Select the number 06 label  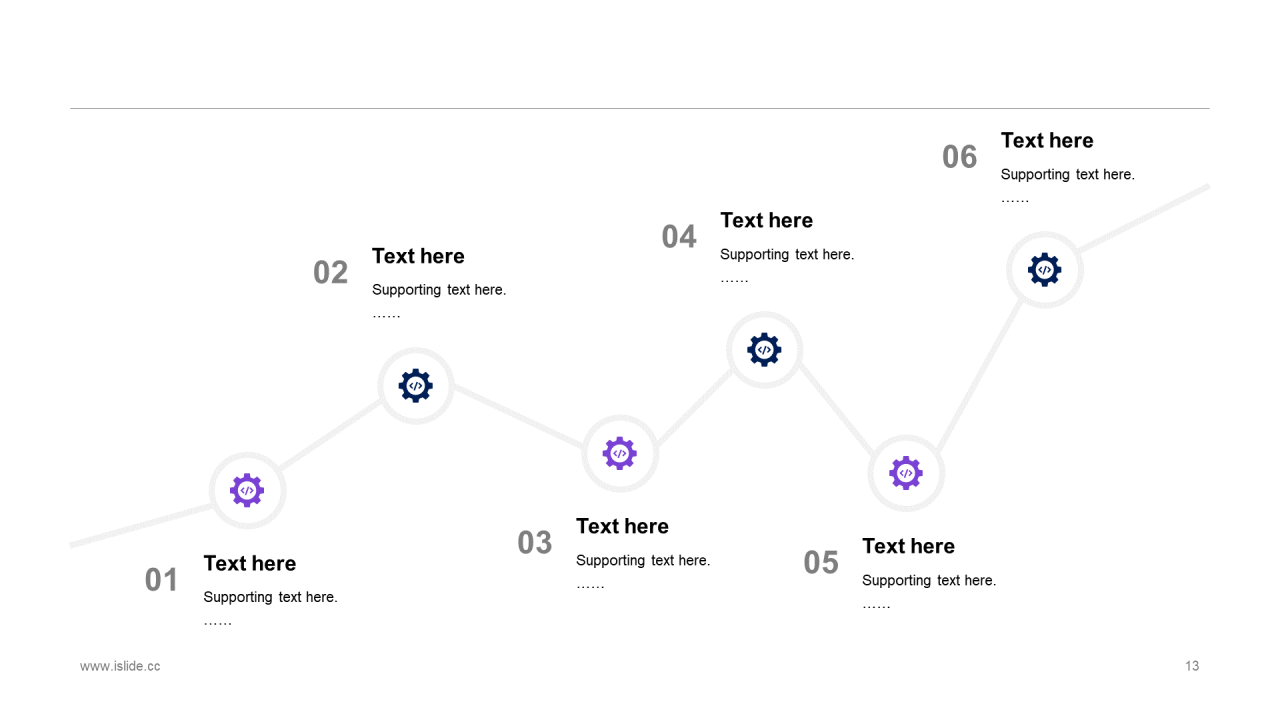(960, 157)
